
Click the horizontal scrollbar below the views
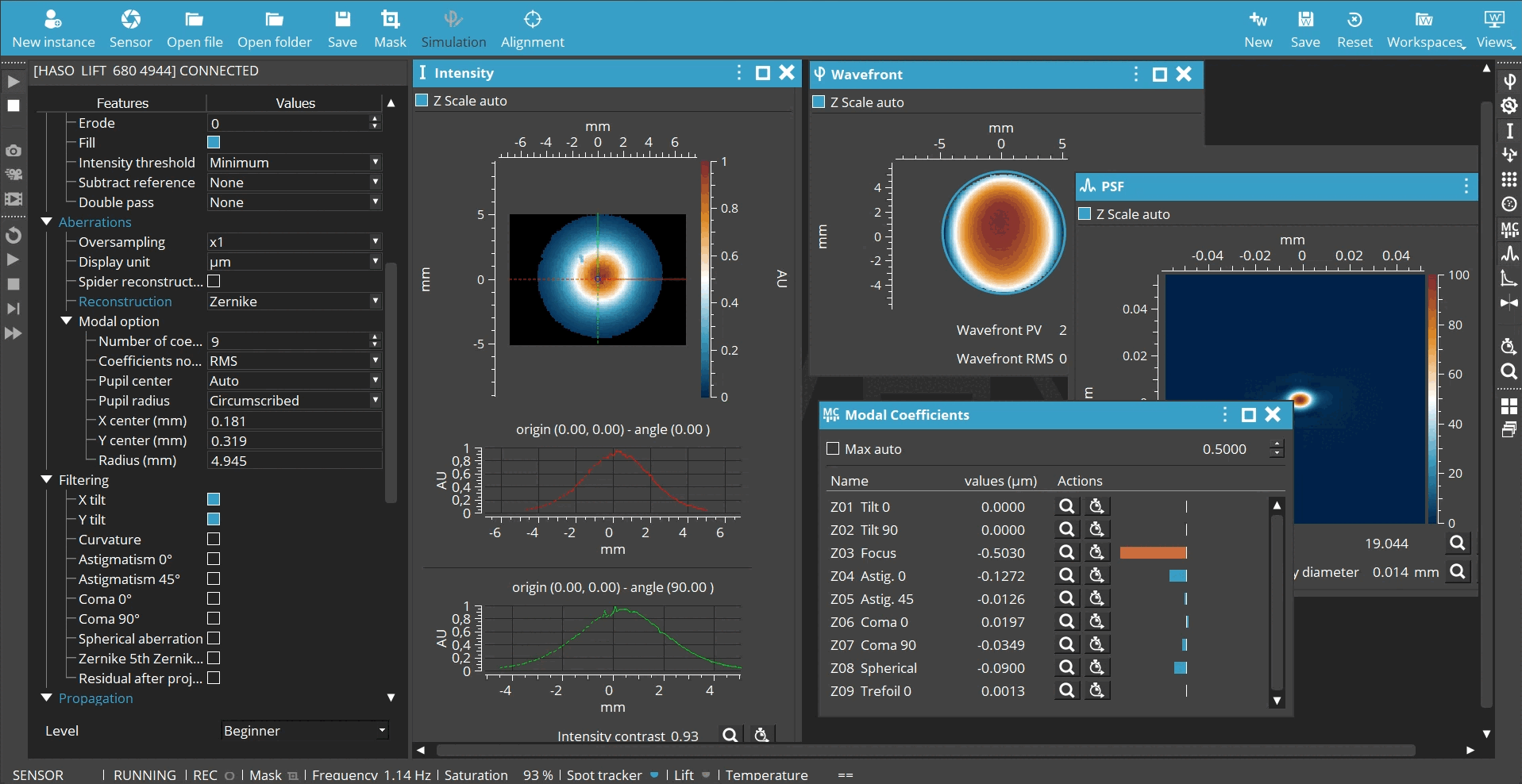(925, 750)
